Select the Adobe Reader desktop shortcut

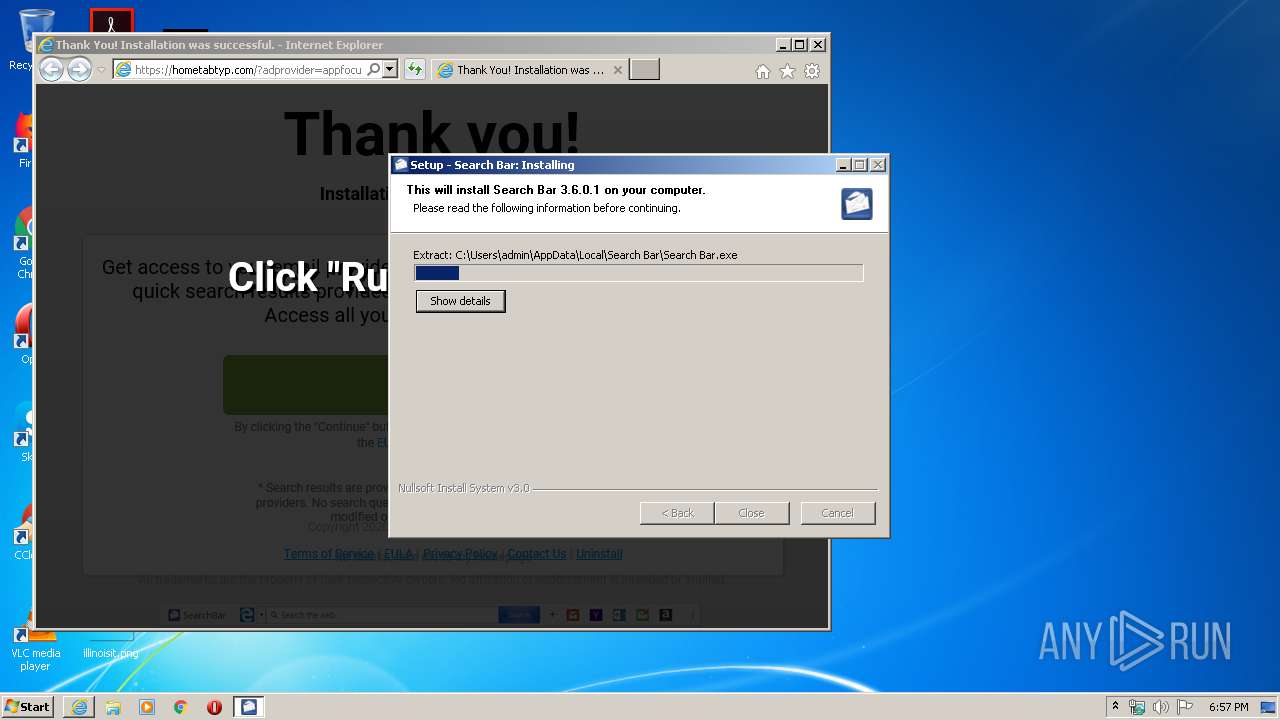(112, 20)
